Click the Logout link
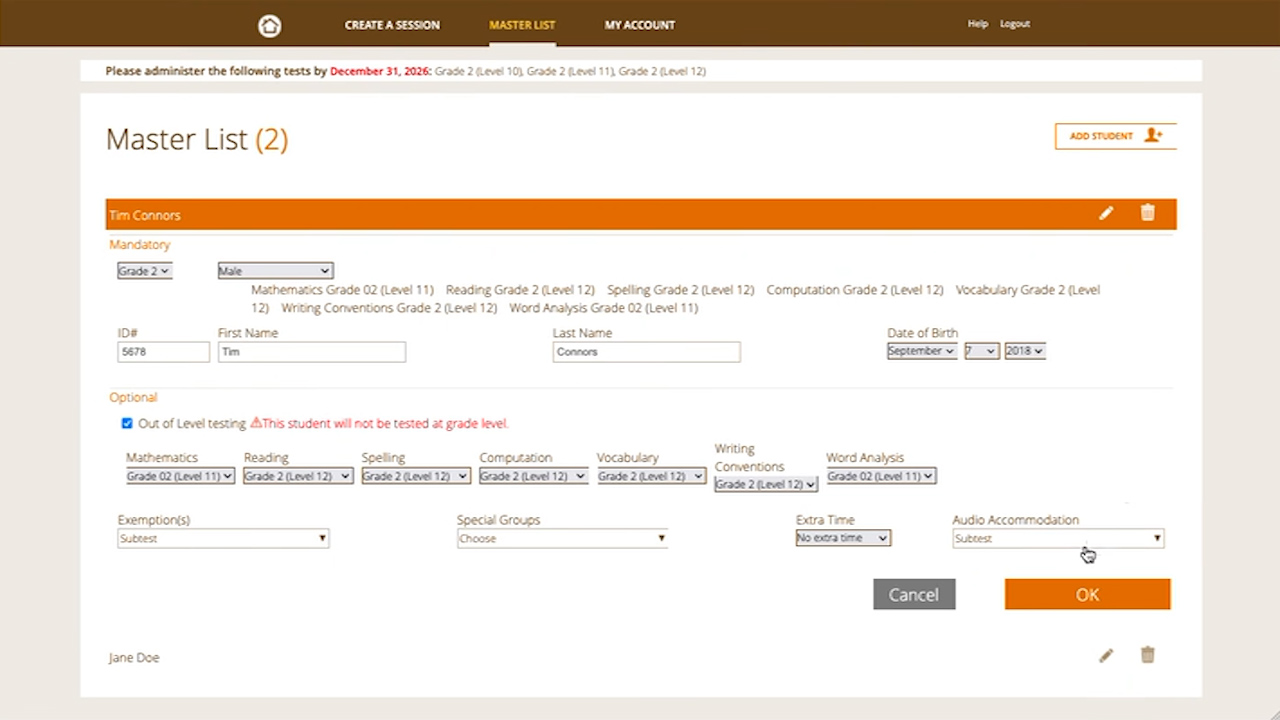Viewport: 1280px width, 720px height. (x=1014, y=24)
